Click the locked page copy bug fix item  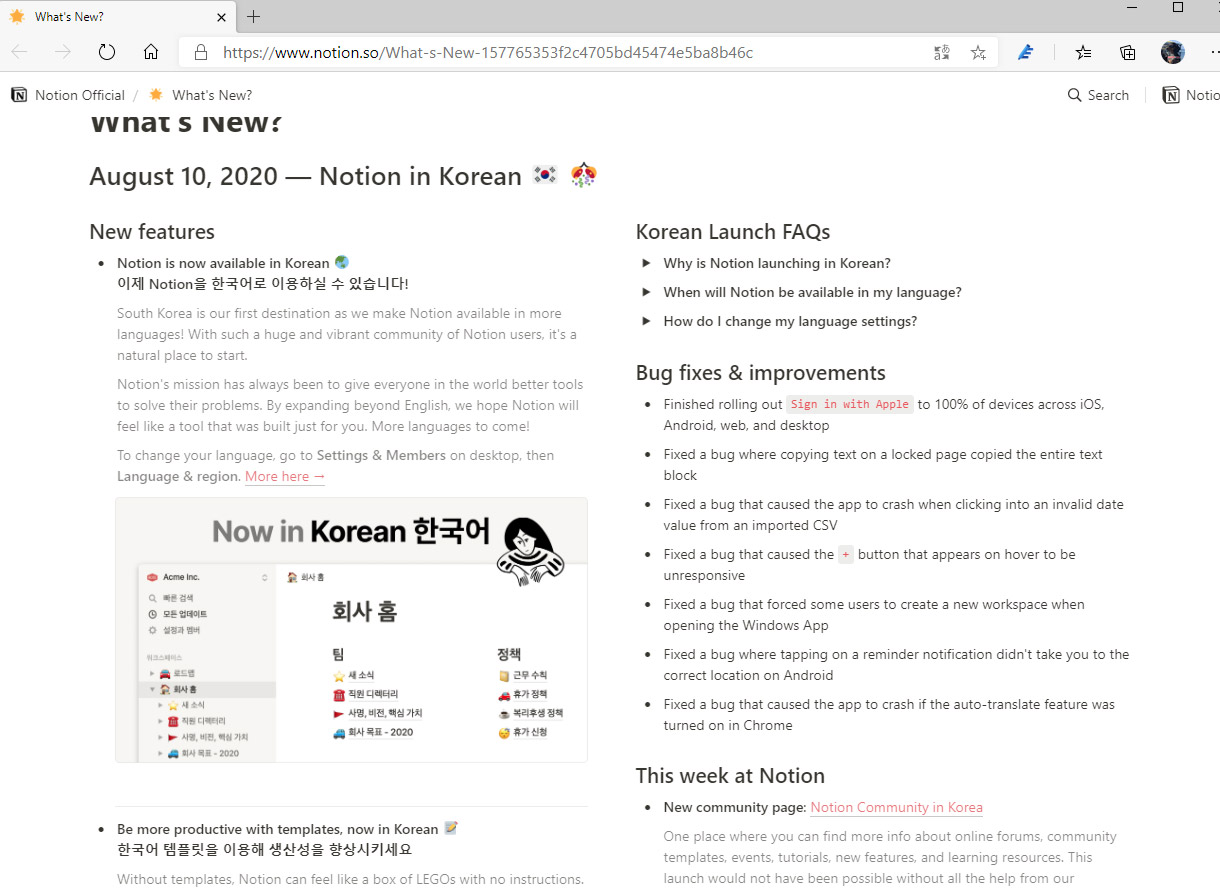(883, 465)
